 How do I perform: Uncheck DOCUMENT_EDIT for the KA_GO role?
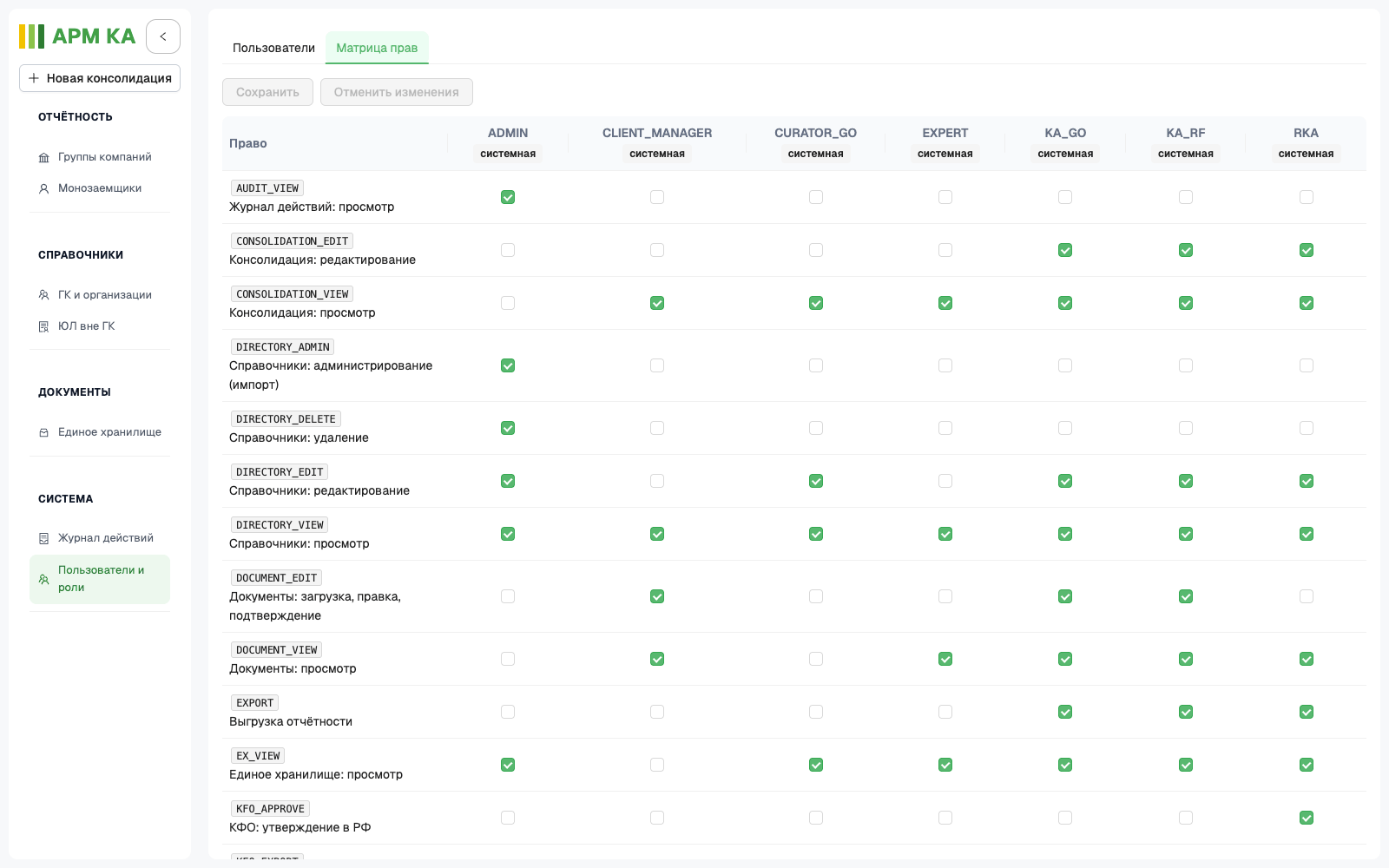click(1065, 596)
